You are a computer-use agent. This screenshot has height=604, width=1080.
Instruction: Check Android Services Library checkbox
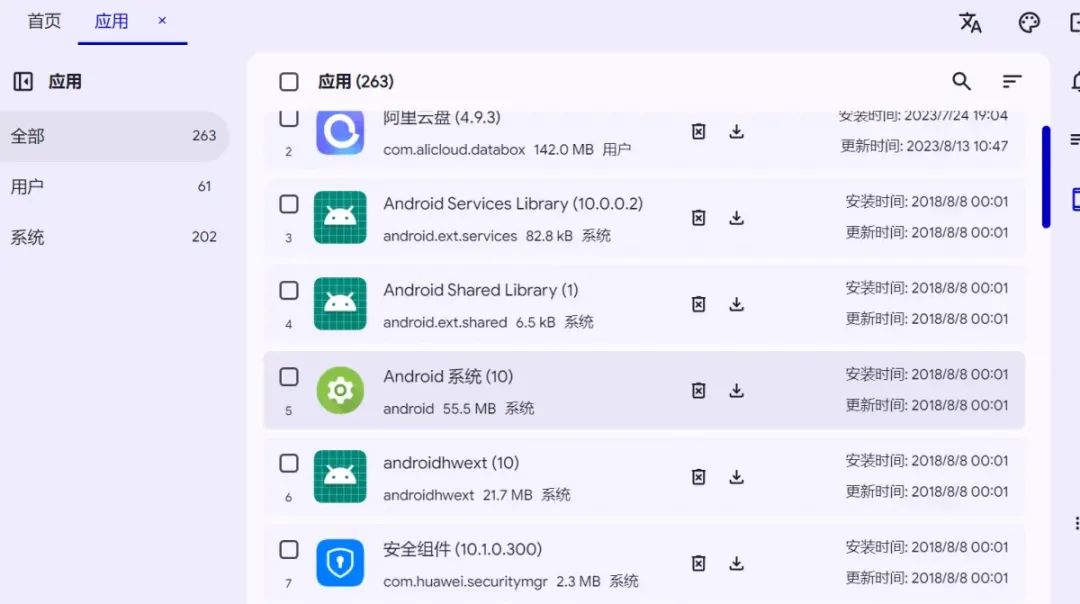289,204
